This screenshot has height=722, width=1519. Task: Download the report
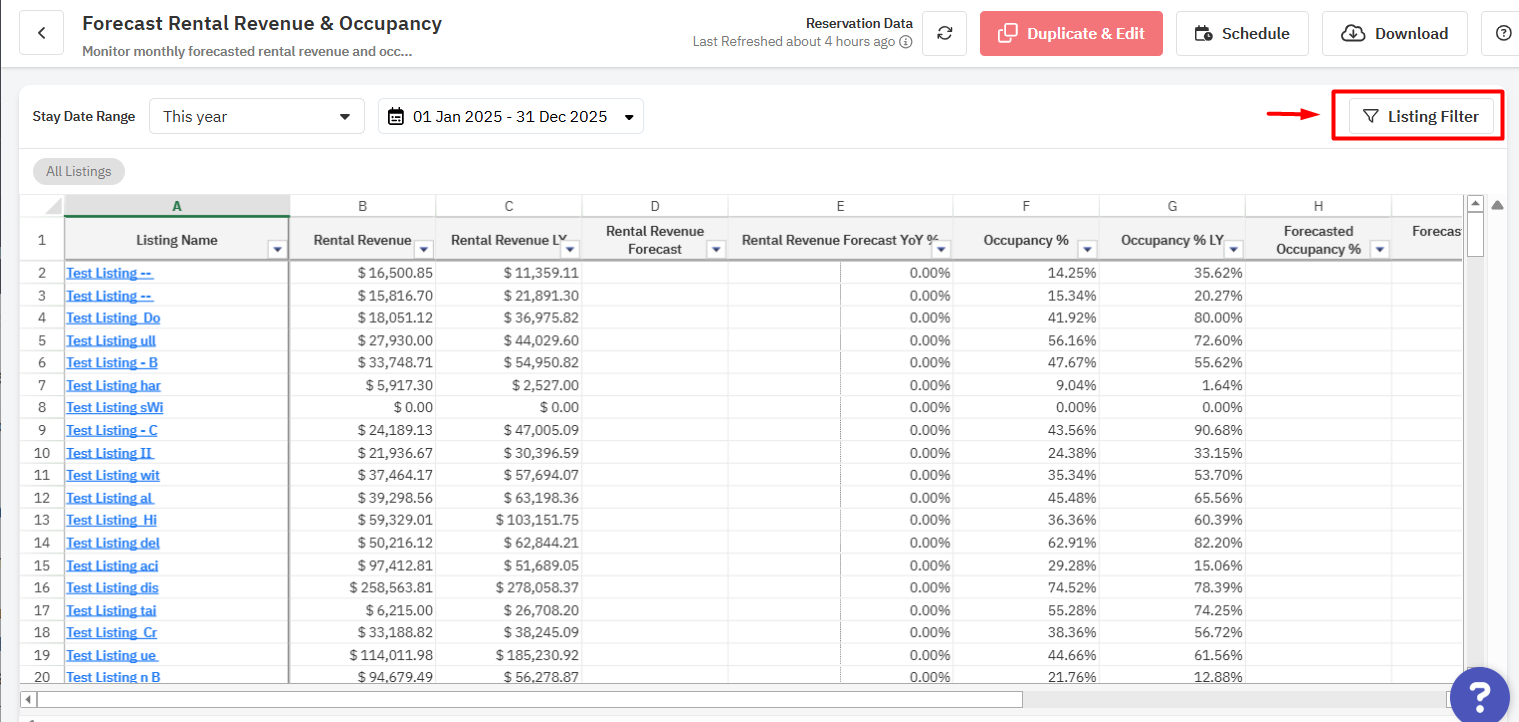1394,34
